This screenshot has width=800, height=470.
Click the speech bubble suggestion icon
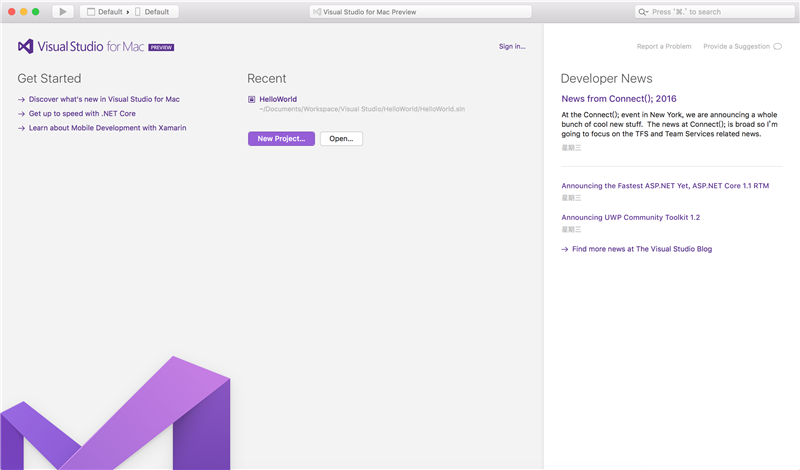click(x=778, y=46)
